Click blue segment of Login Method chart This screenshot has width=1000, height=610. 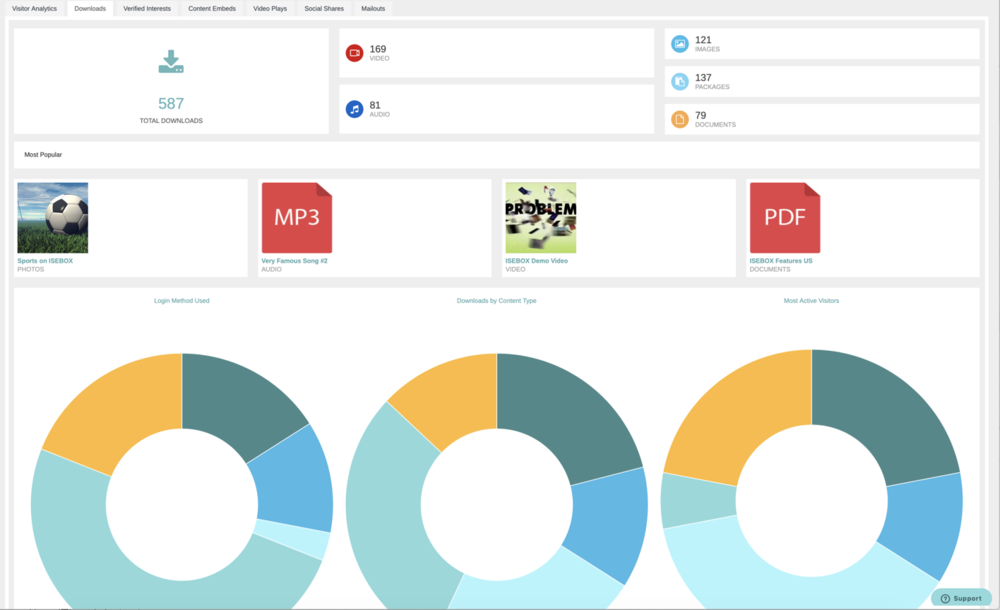(293, 479)
